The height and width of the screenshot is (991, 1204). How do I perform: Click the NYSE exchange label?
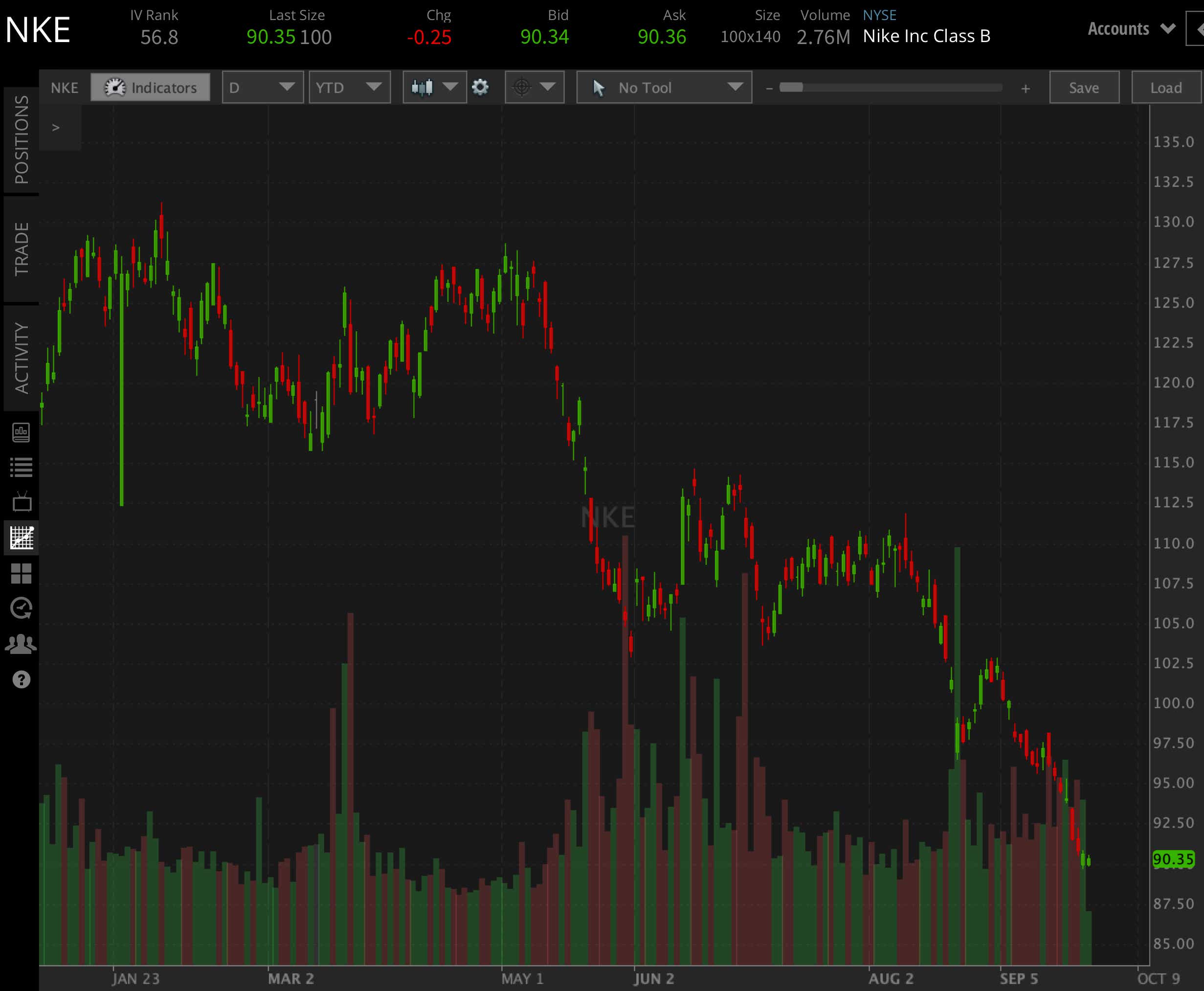click(x=879, y=15)
